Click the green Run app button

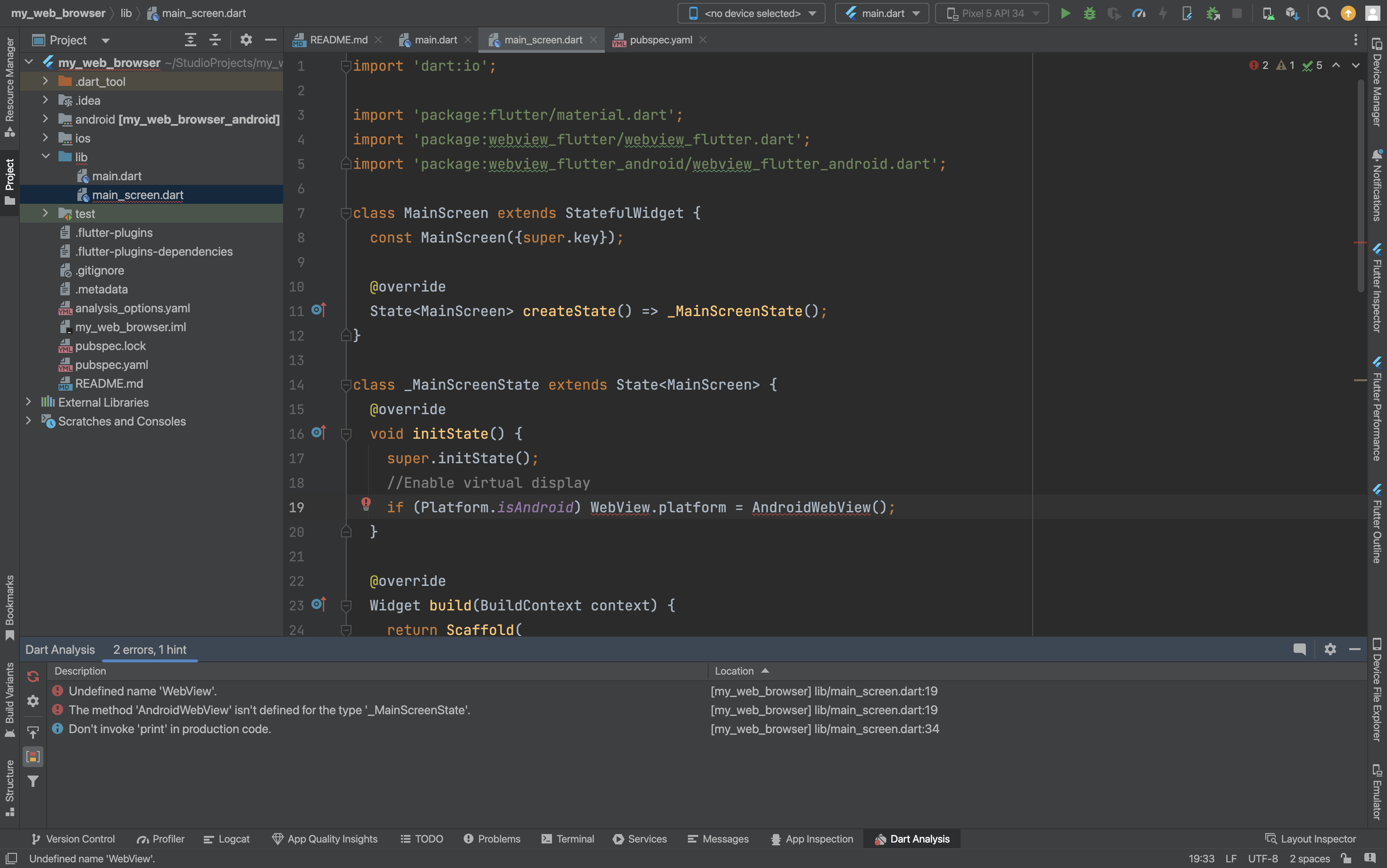[1065, 13]
